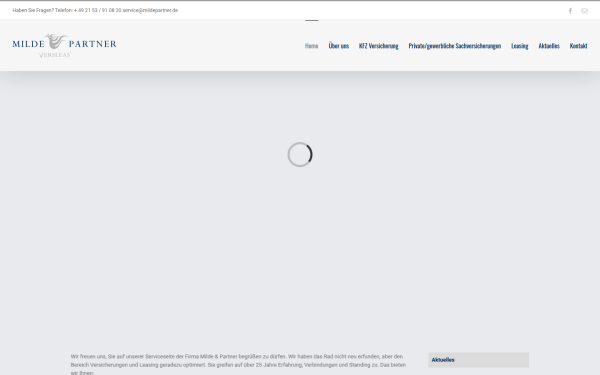Open the Home menu item
The height and width of the screenshot is (375, 600).
click(311, 46)
